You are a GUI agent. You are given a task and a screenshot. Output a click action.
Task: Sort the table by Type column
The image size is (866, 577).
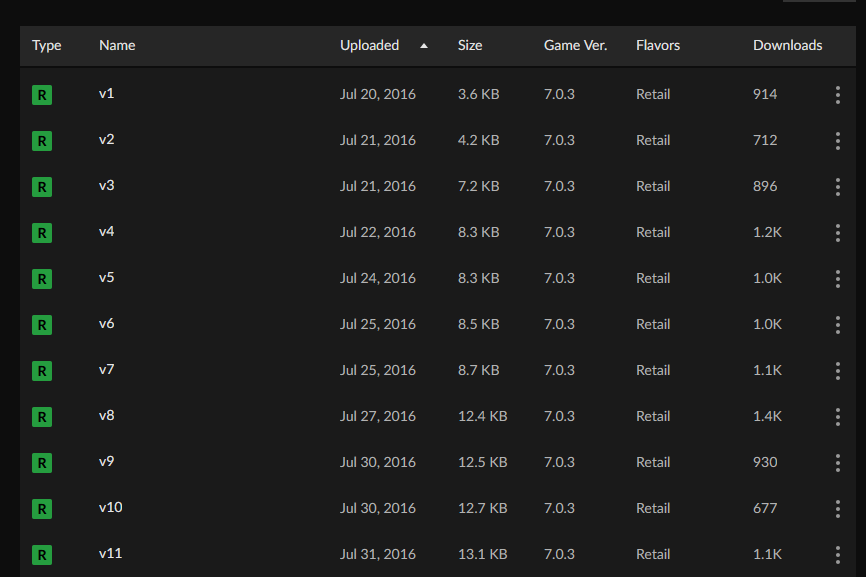(x=46, y=46)
